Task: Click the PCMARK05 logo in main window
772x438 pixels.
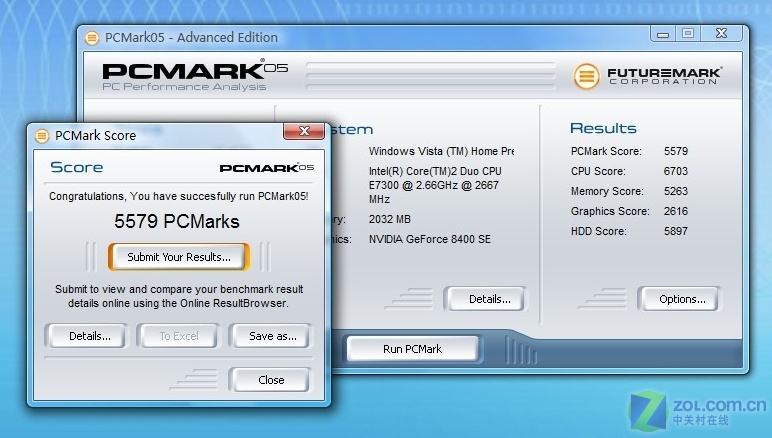Action: [195, 70]
